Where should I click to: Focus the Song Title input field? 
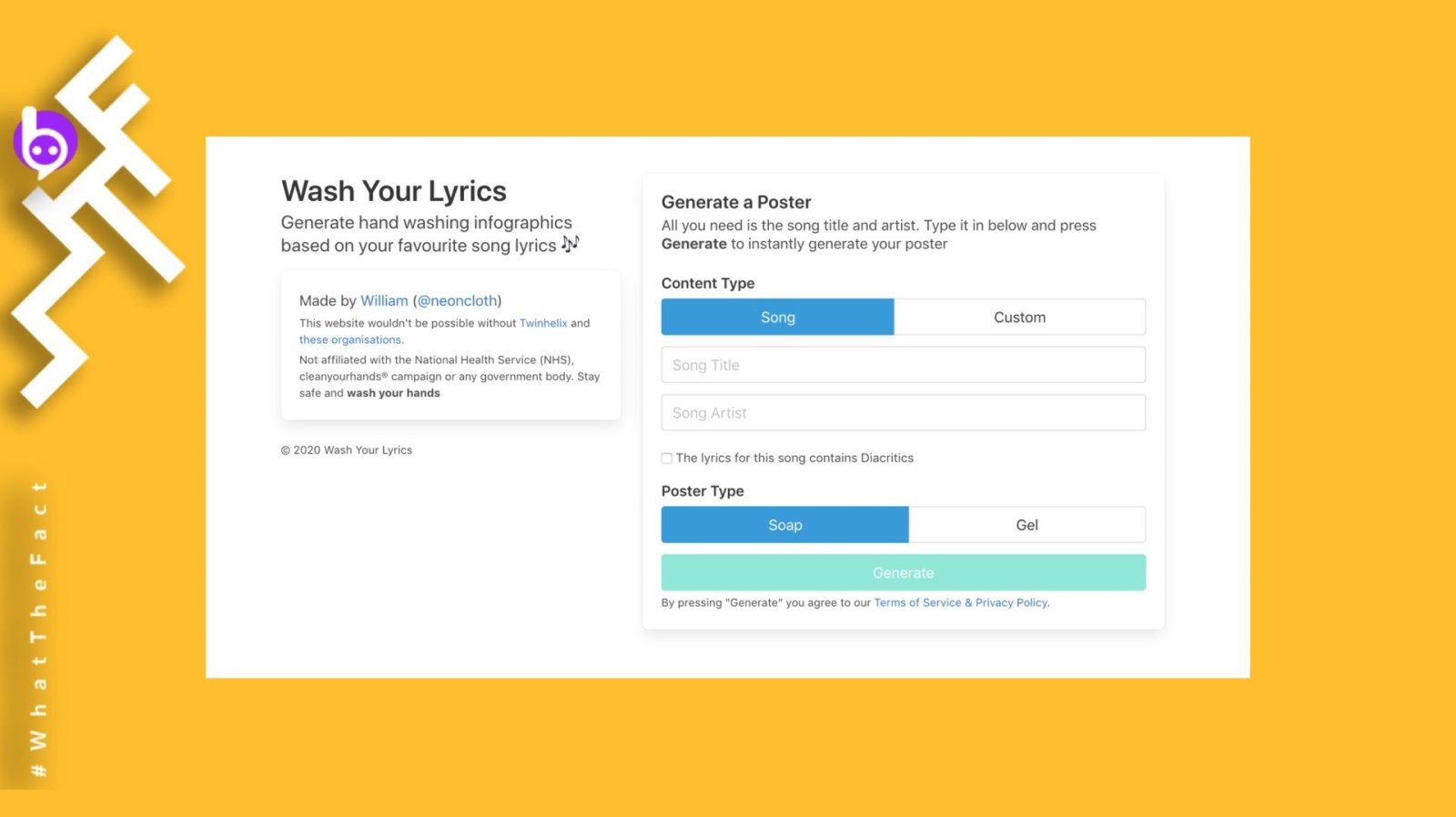pos(903,365)
